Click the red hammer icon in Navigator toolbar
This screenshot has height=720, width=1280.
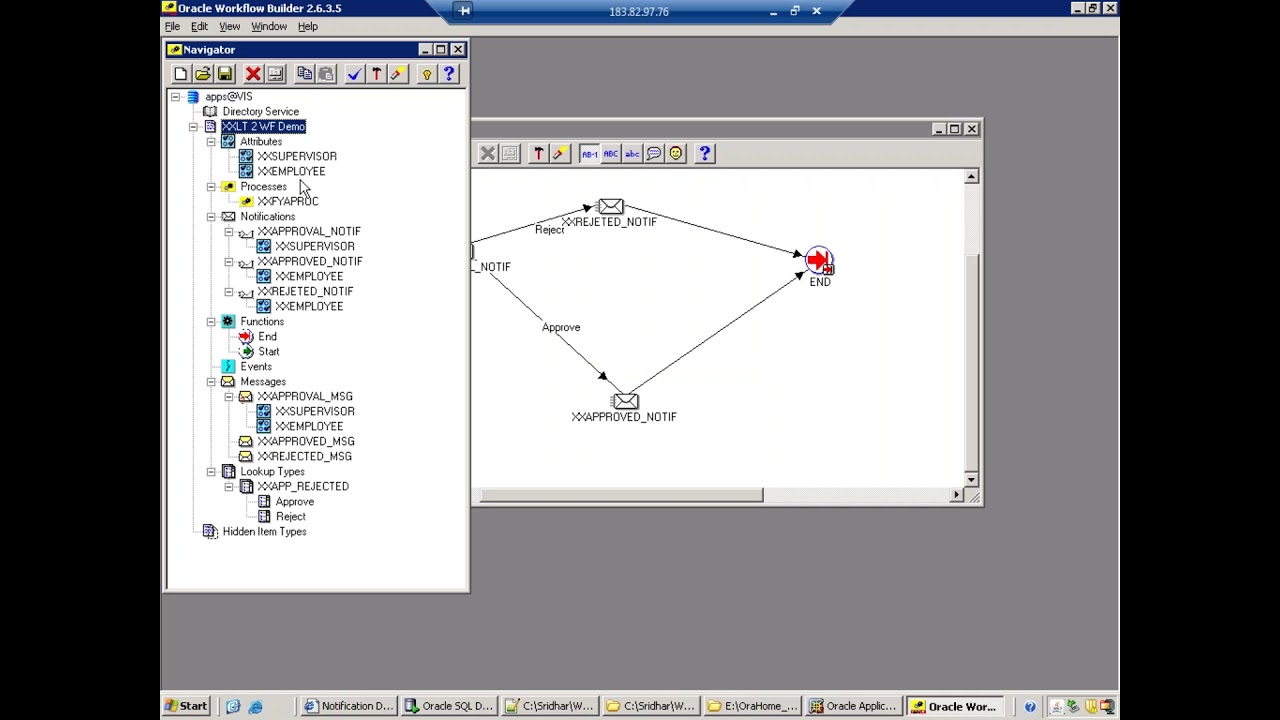376,74
